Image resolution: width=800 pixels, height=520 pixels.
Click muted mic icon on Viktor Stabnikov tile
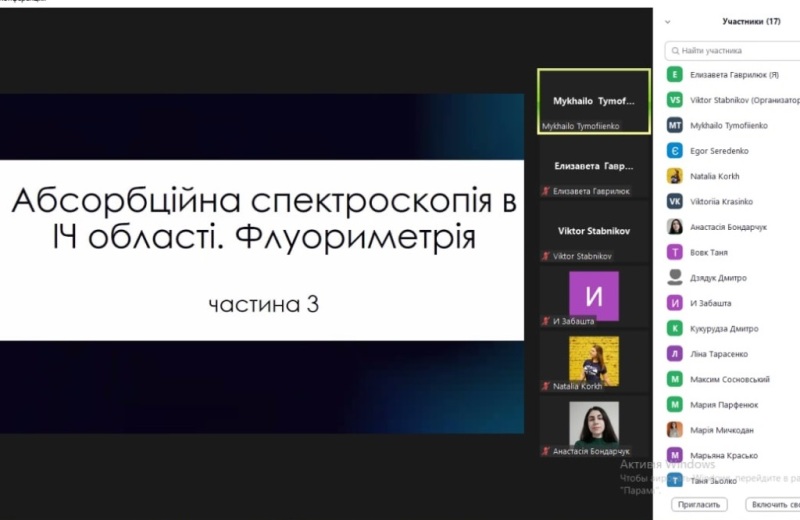(545, 256)
